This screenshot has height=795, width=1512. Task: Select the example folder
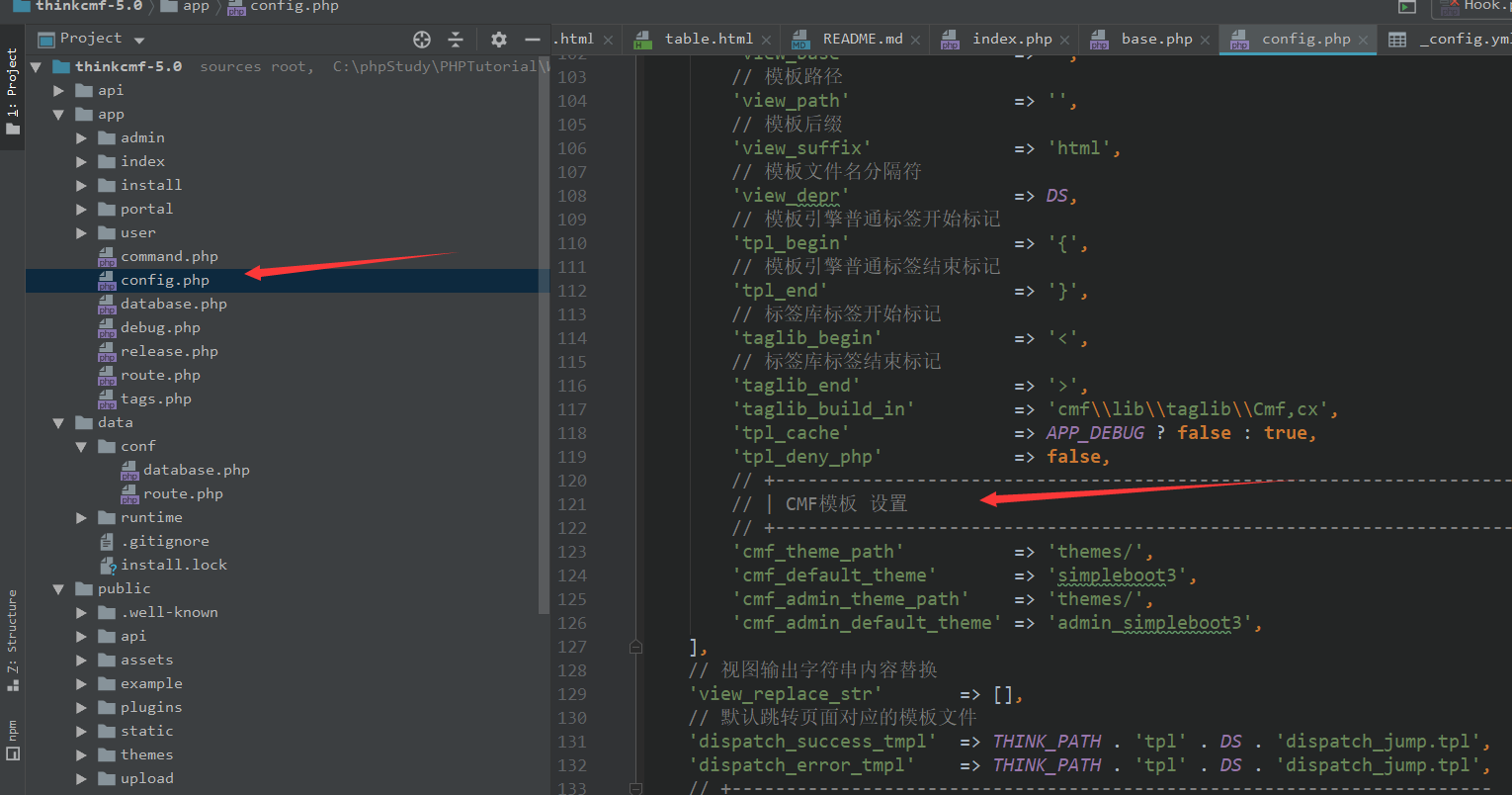pyautogui.click(x=151, y=684)
